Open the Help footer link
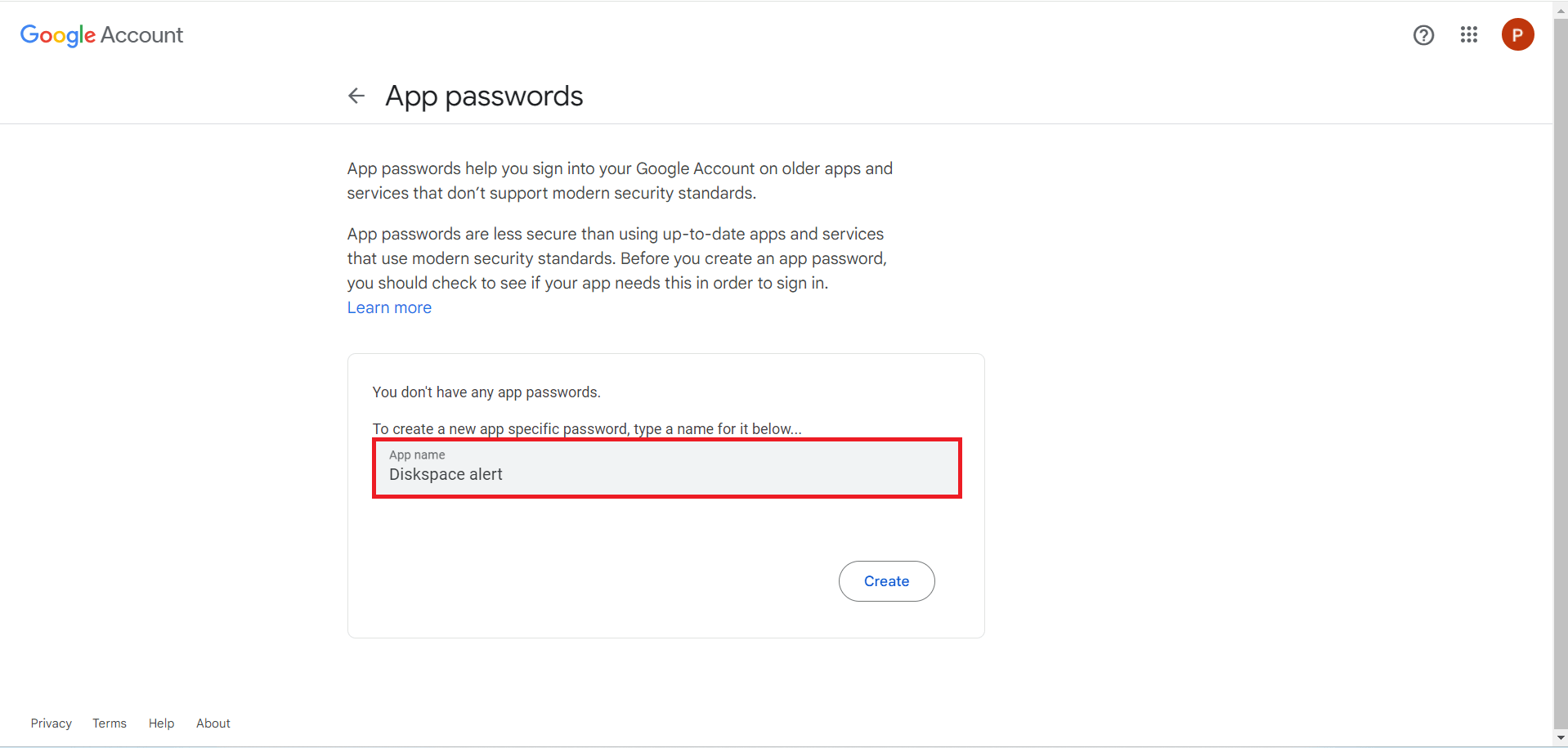The height and width of the screenshot is (748, 1568). pos(161,723)
